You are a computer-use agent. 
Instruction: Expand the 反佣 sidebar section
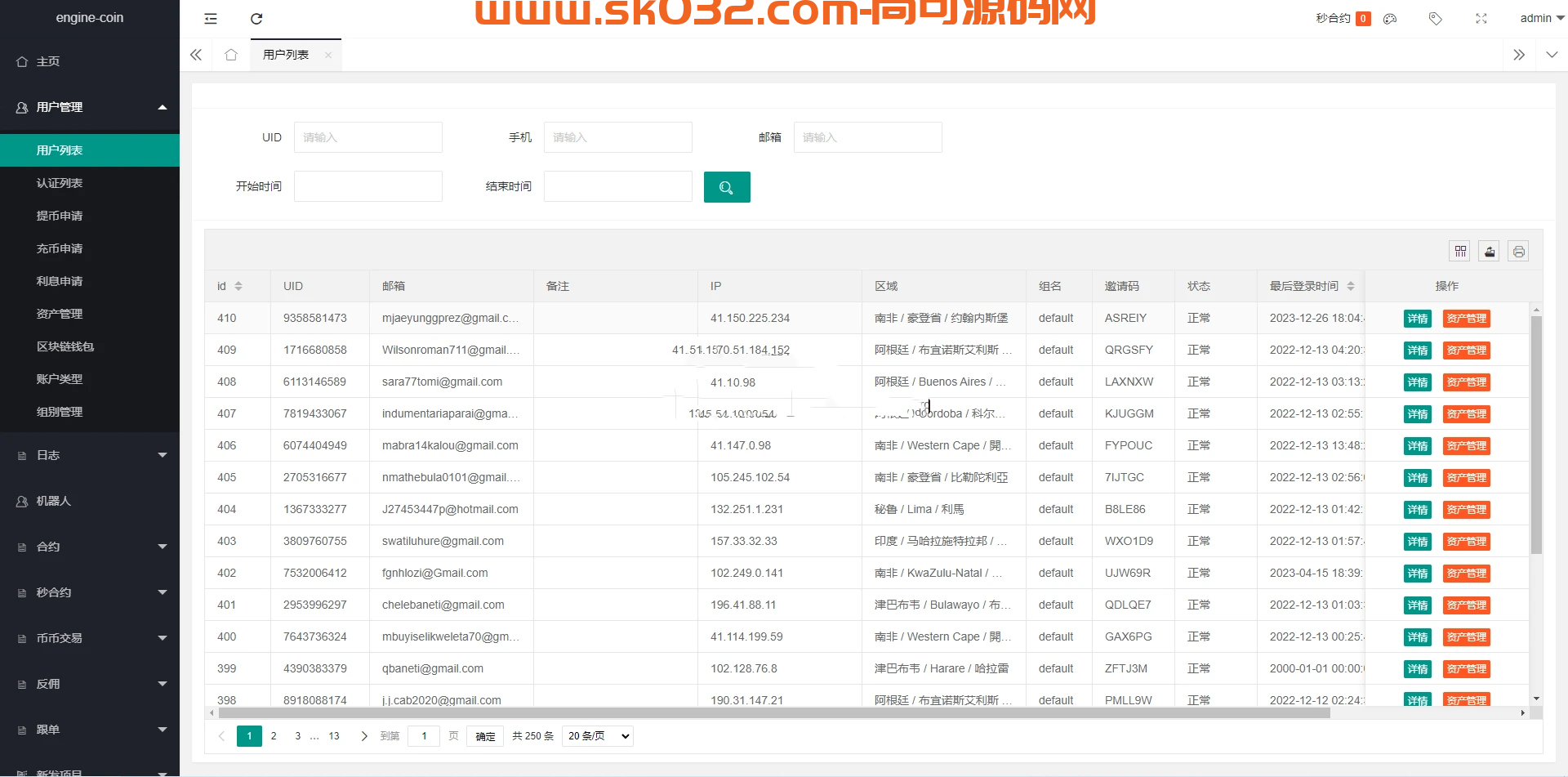[x=90, y=684]
